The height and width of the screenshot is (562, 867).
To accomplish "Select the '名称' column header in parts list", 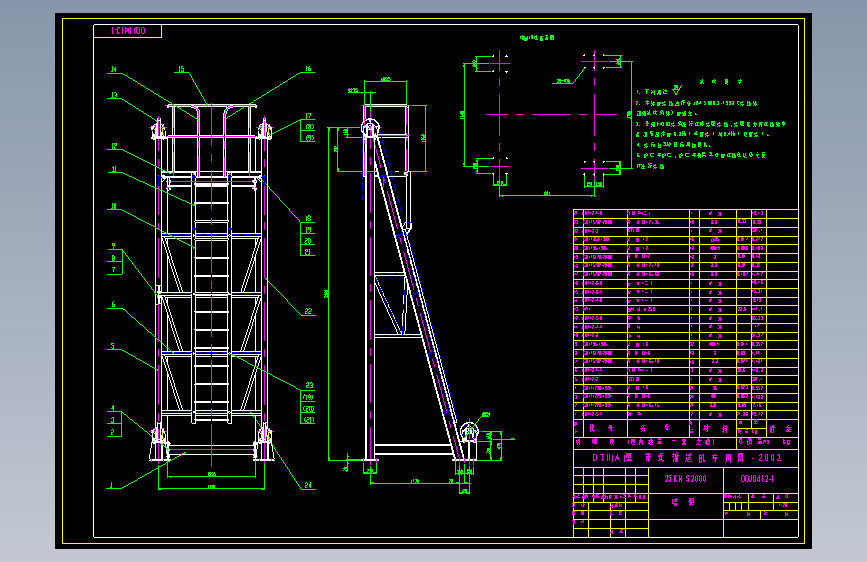I will point(655,428).
